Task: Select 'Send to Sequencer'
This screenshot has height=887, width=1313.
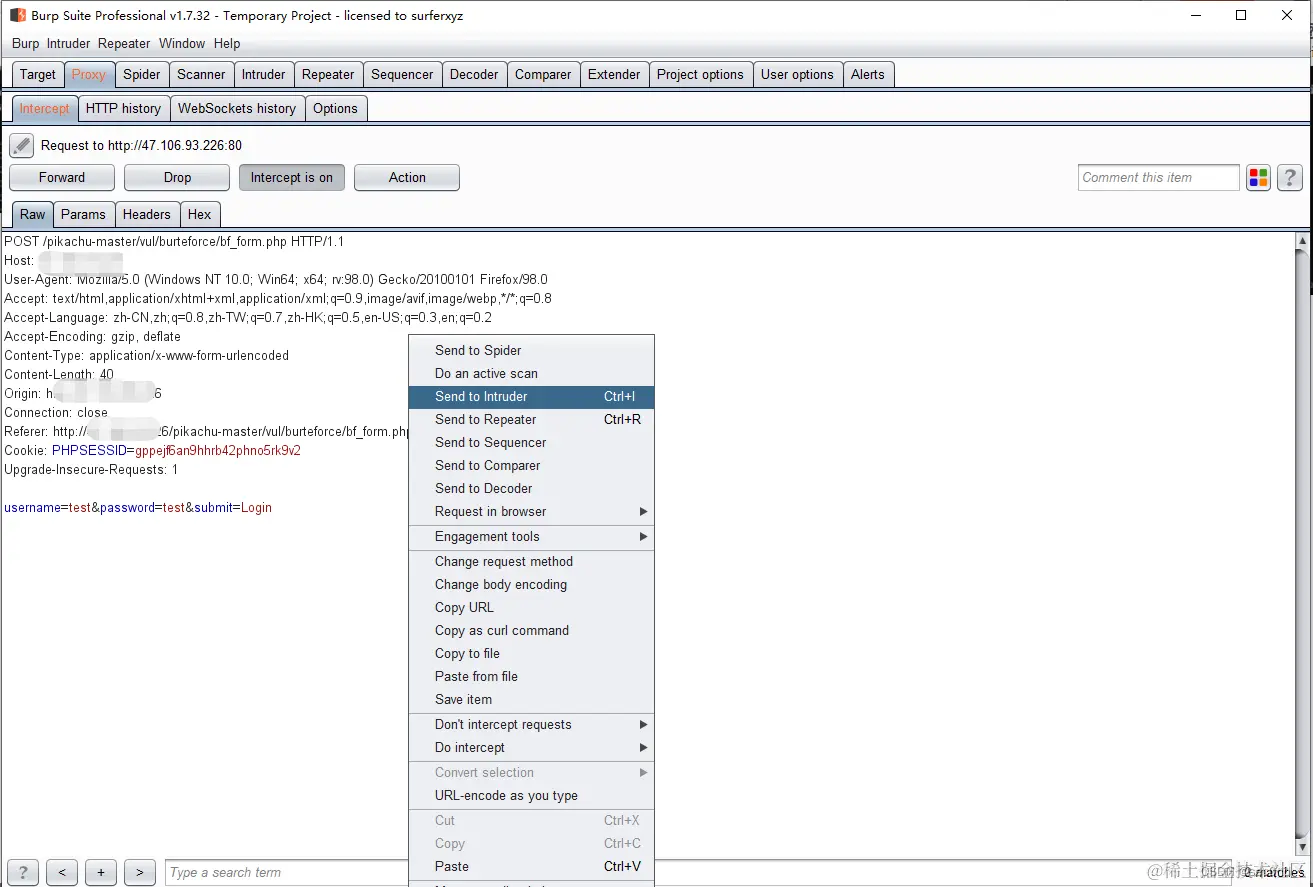Action: pyautogui.click(x=532, y=442)
